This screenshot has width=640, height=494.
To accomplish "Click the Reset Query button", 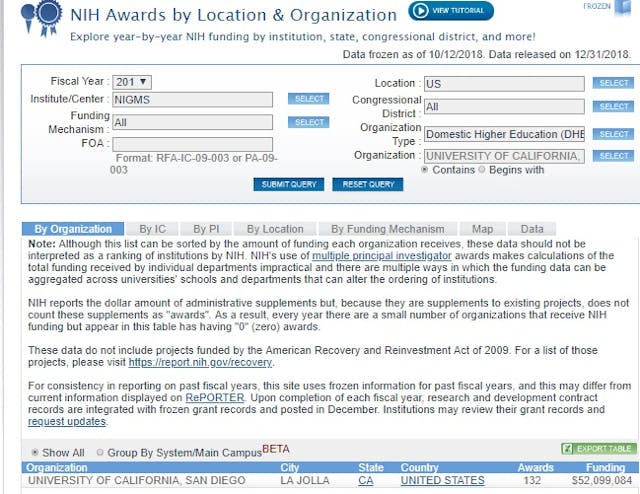I will coord(368,185).
